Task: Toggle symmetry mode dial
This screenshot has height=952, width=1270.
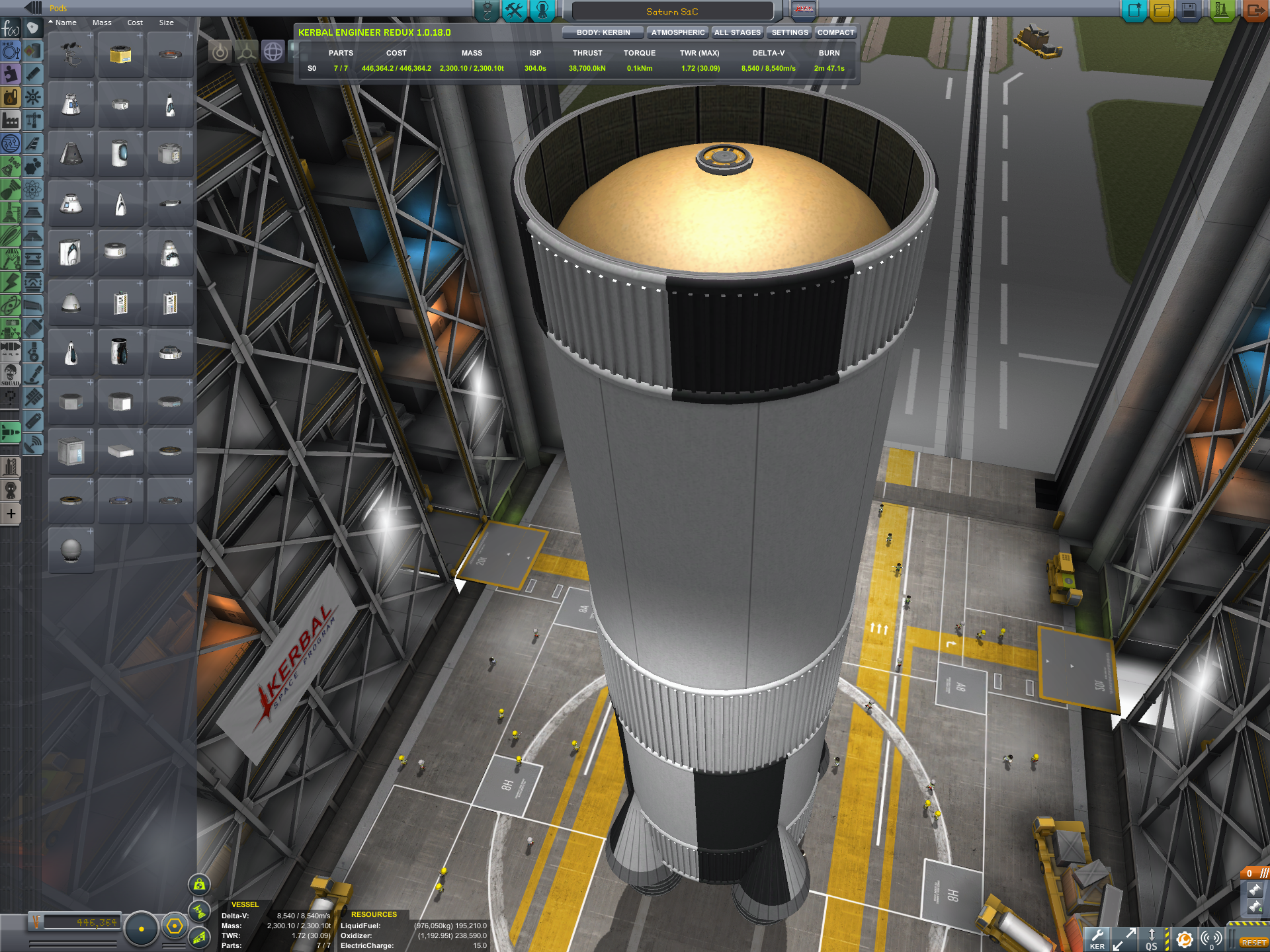Action: point(141,929)
